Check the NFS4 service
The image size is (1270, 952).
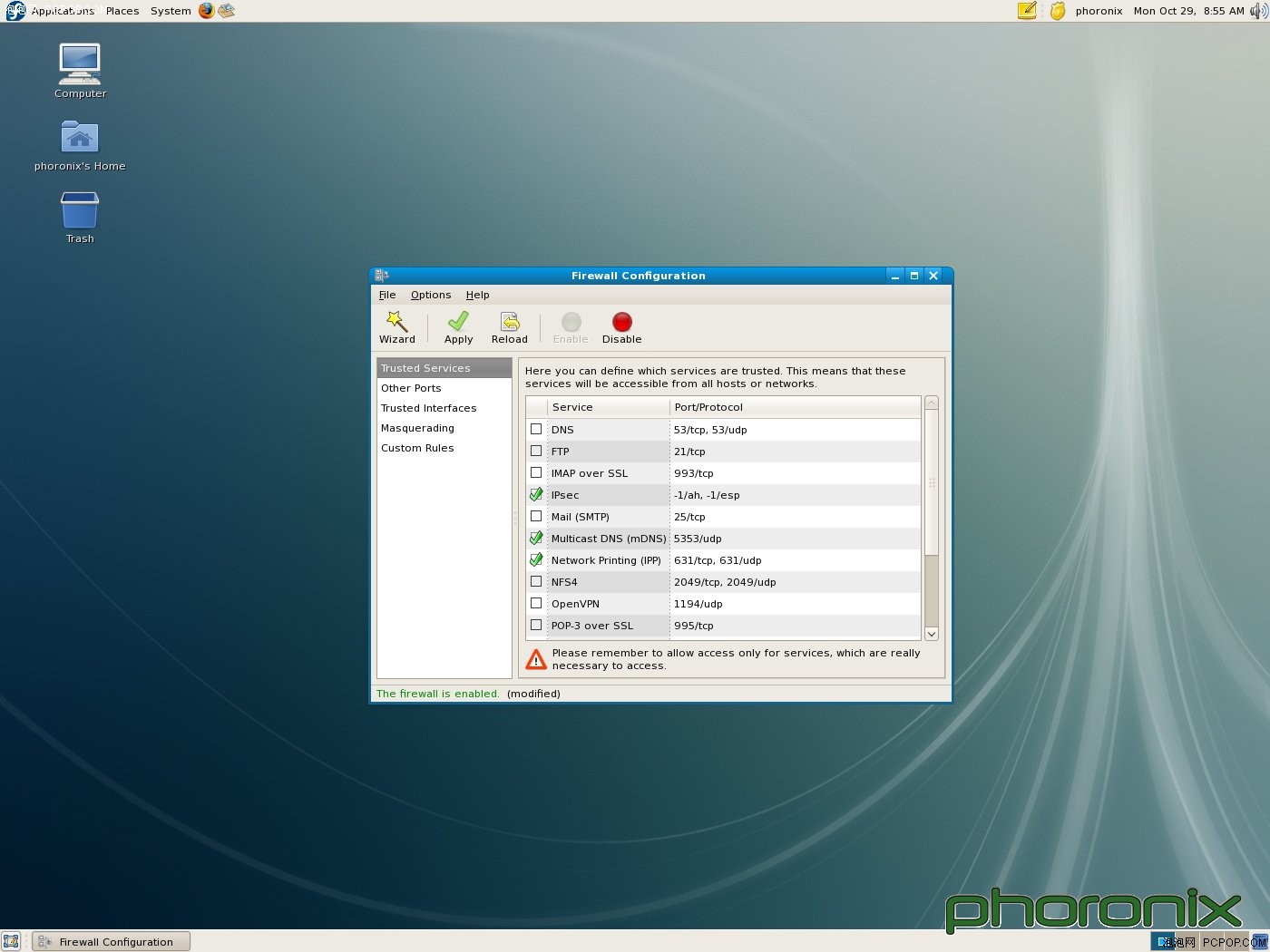point(536,581)
